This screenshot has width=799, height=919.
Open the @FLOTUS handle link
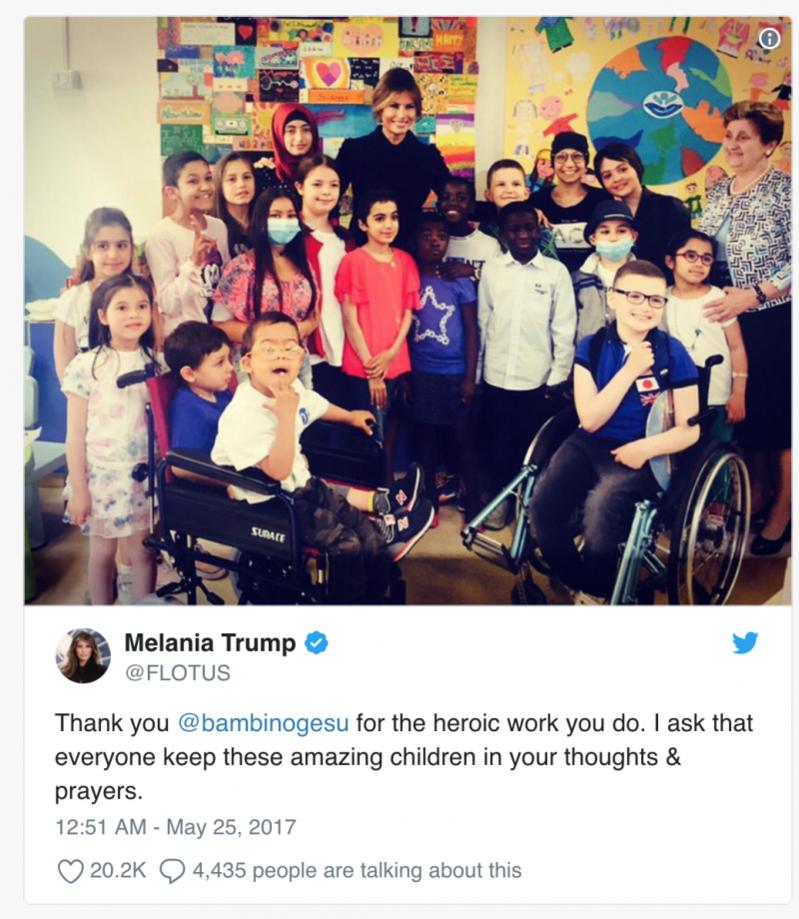click(178, 673)
